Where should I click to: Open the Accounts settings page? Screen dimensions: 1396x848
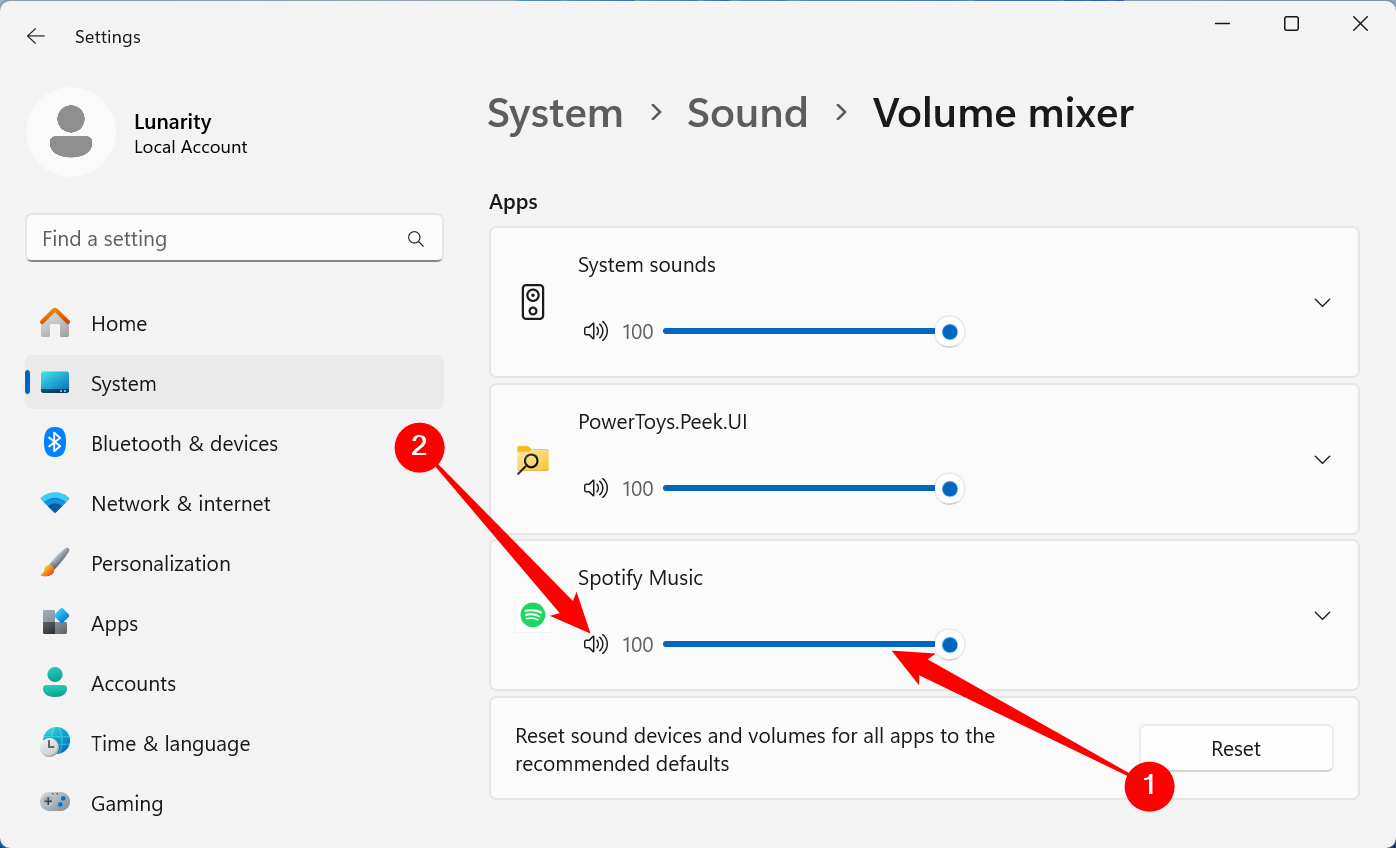(133, 684)
